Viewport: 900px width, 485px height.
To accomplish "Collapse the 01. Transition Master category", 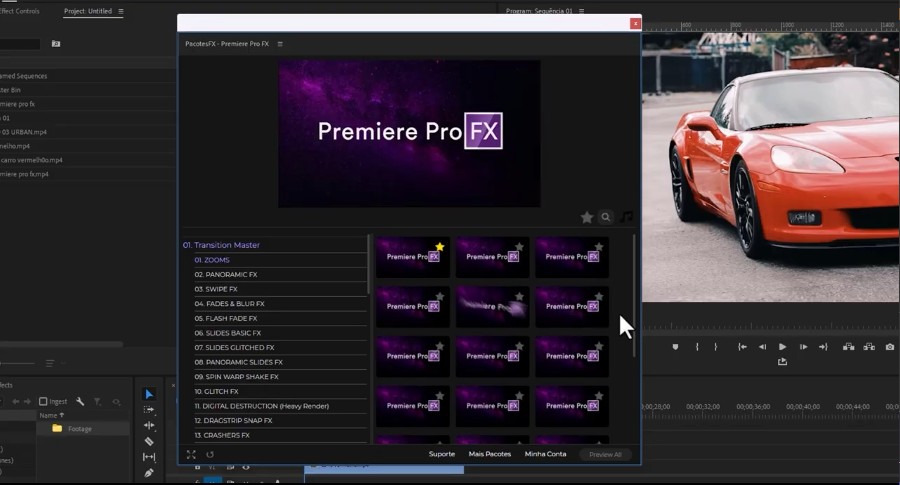I will coord(221,245).
